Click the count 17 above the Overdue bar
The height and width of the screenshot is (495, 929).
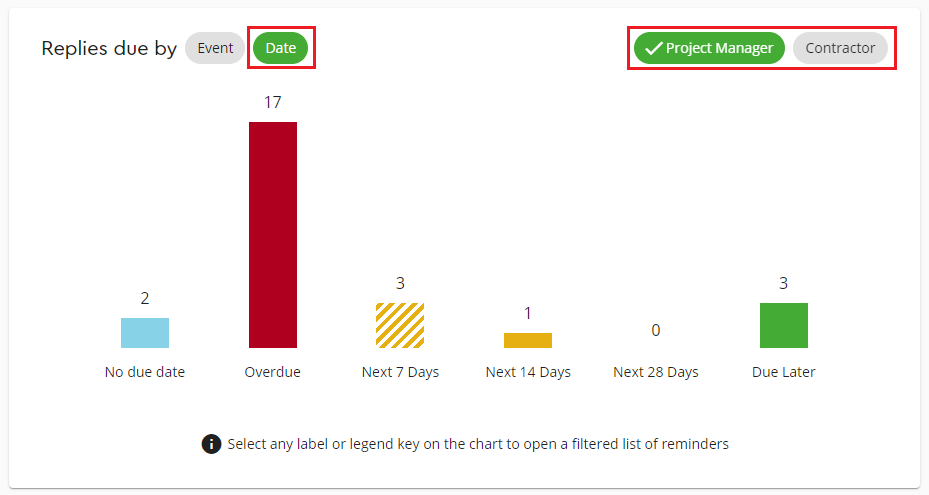click(273, 102)
